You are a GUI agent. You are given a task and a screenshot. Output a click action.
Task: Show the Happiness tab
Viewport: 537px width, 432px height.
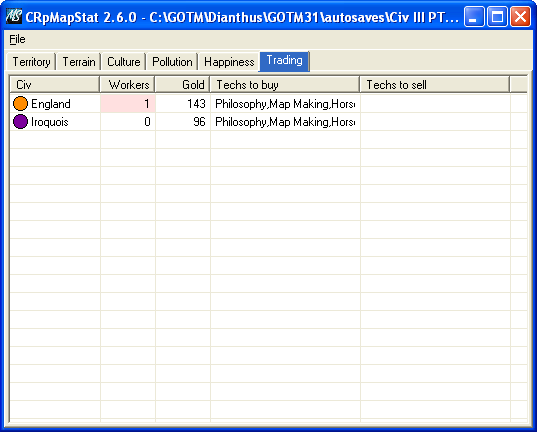pyautogui.click(x=229, y=62)
